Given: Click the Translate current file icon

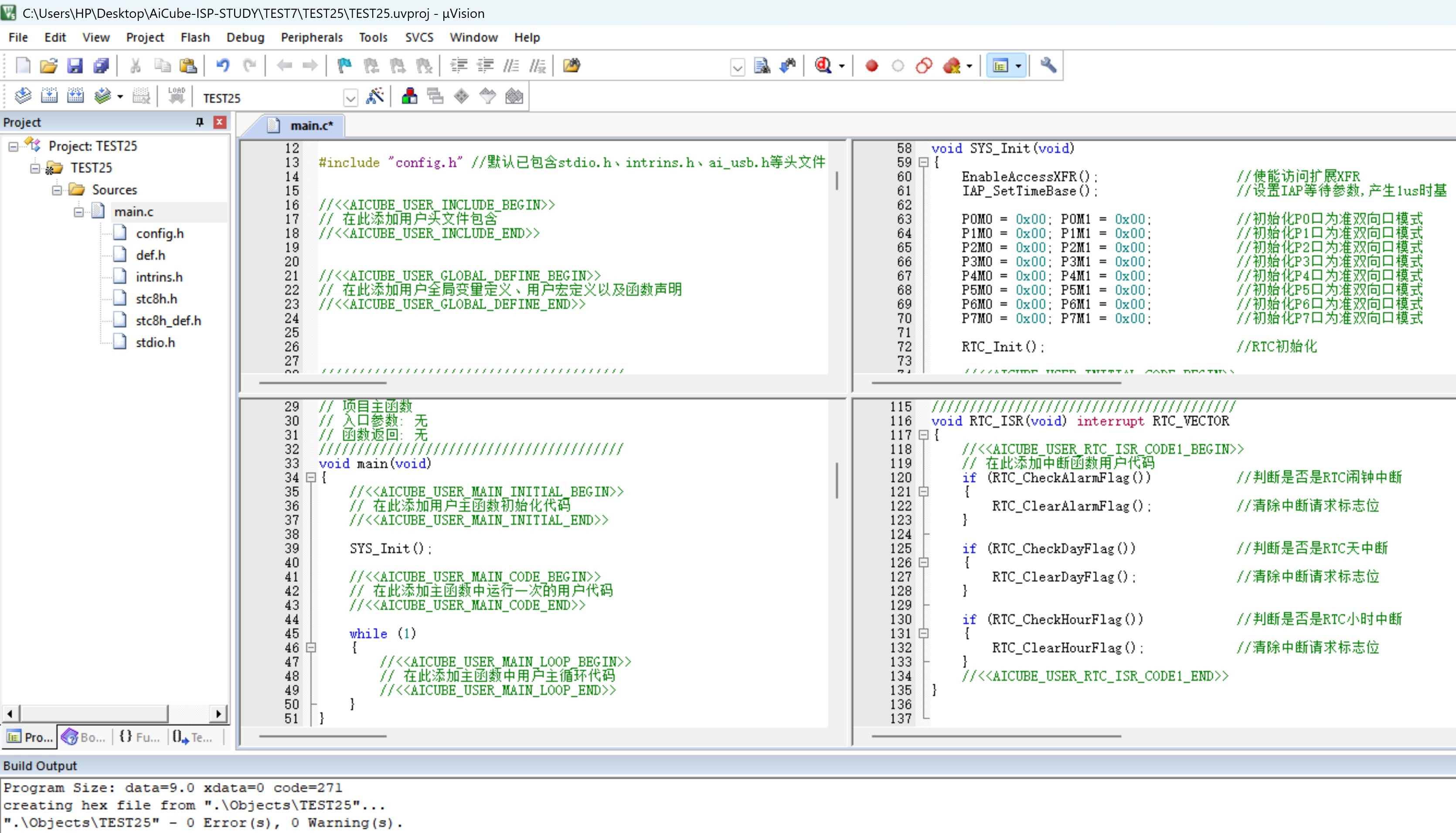Looking at the screenshot, I should [x=23, y=96].
